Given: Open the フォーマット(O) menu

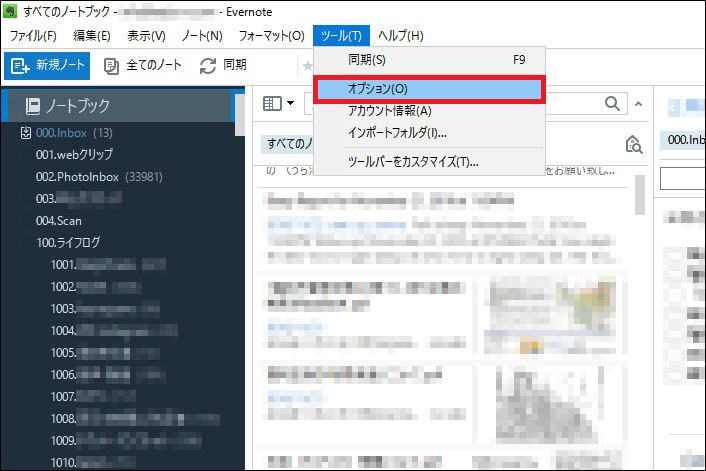Looking at the screenshot, I should (x=272, y=36).
